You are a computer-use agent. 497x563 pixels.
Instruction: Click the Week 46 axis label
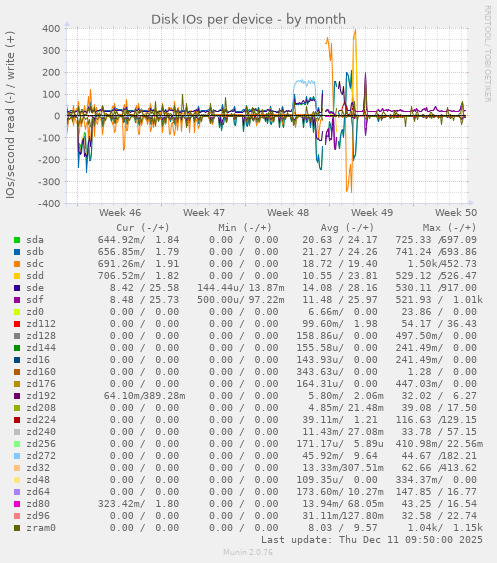coord(120,213)
